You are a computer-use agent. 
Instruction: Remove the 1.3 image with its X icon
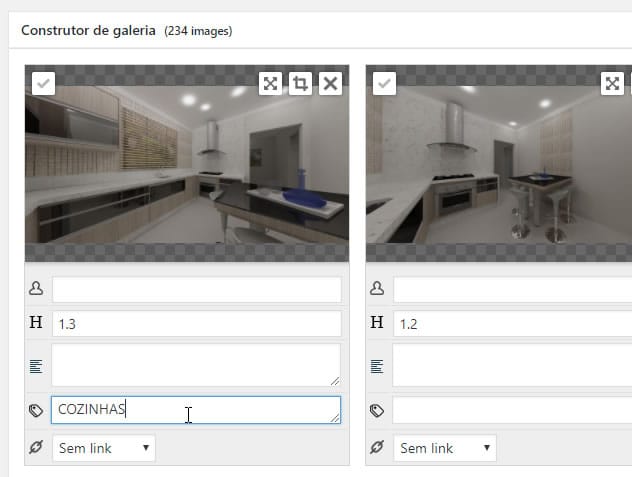pos(331,83)
